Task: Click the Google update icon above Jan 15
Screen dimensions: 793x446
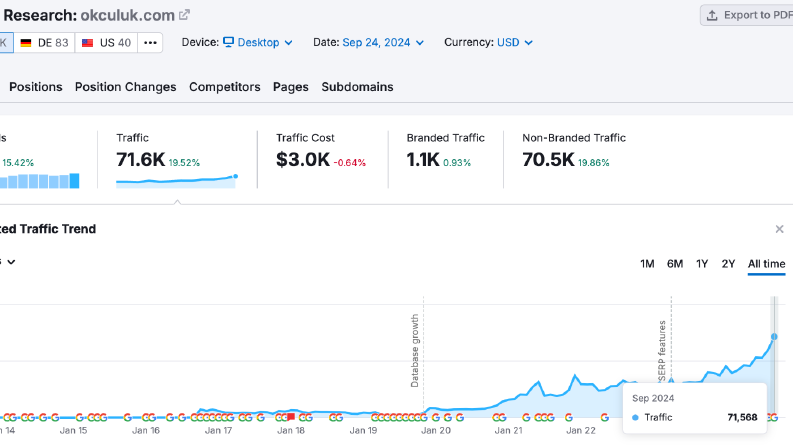Action: point(79,418)
